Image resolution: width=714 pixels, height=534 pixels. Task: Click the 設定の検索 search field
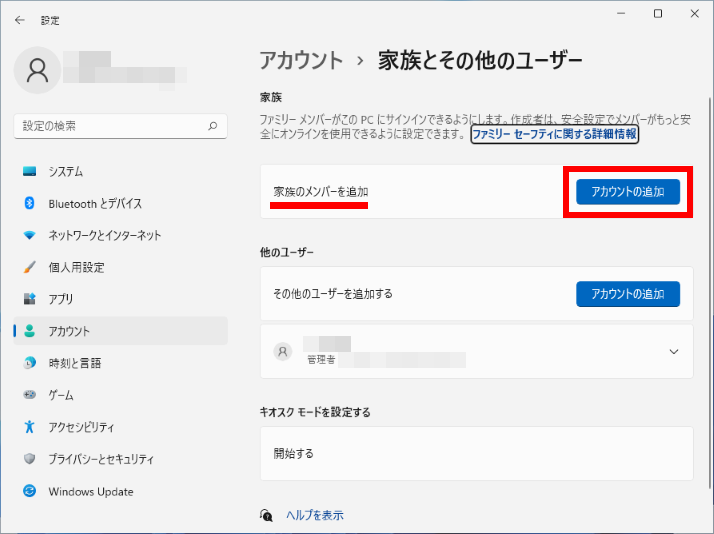click(x=121, y=126)
